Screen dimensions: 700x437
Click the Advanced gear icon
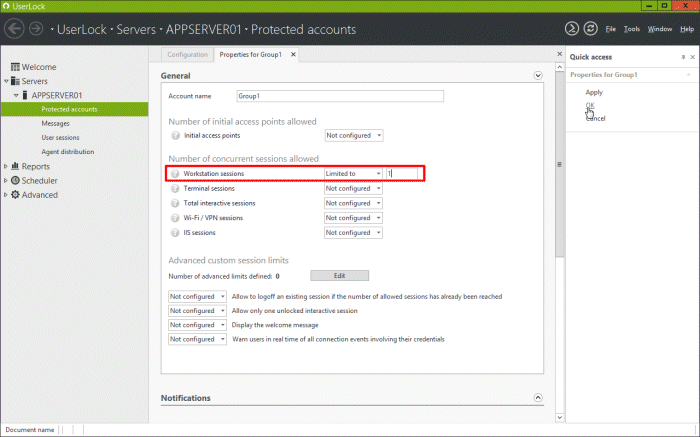15,195
